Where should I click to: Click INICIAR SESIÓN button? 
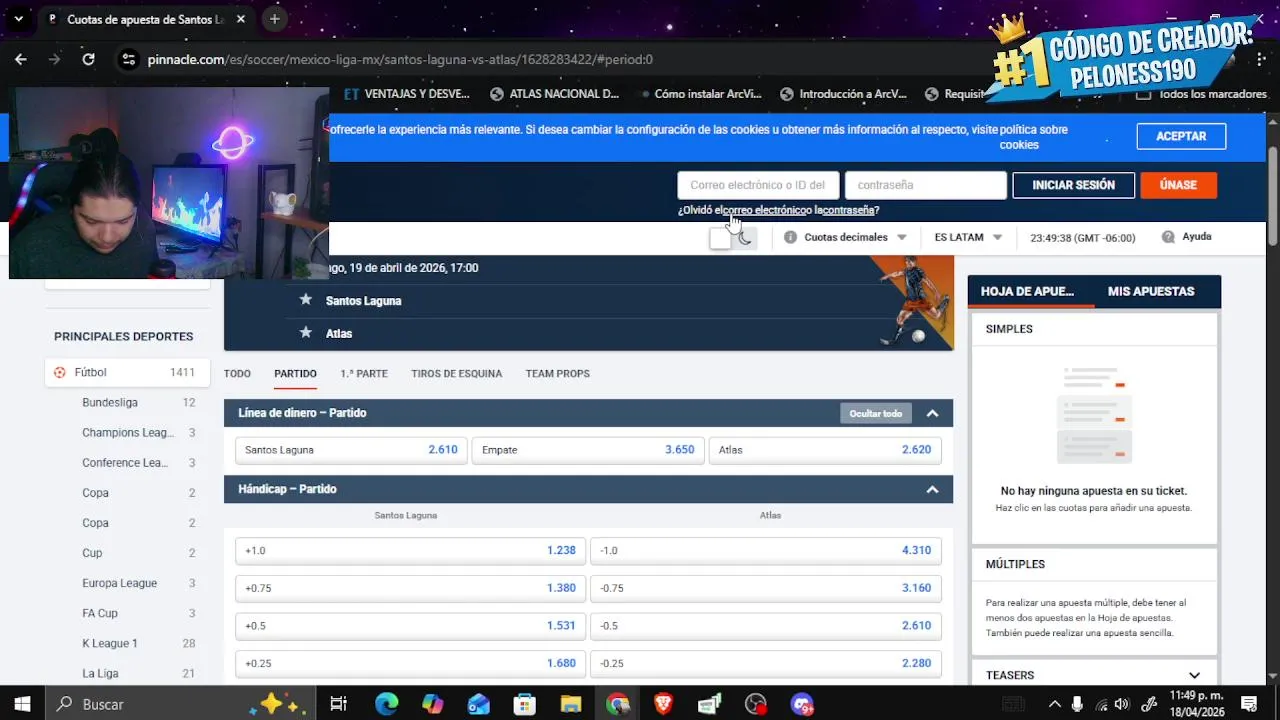1073,185
